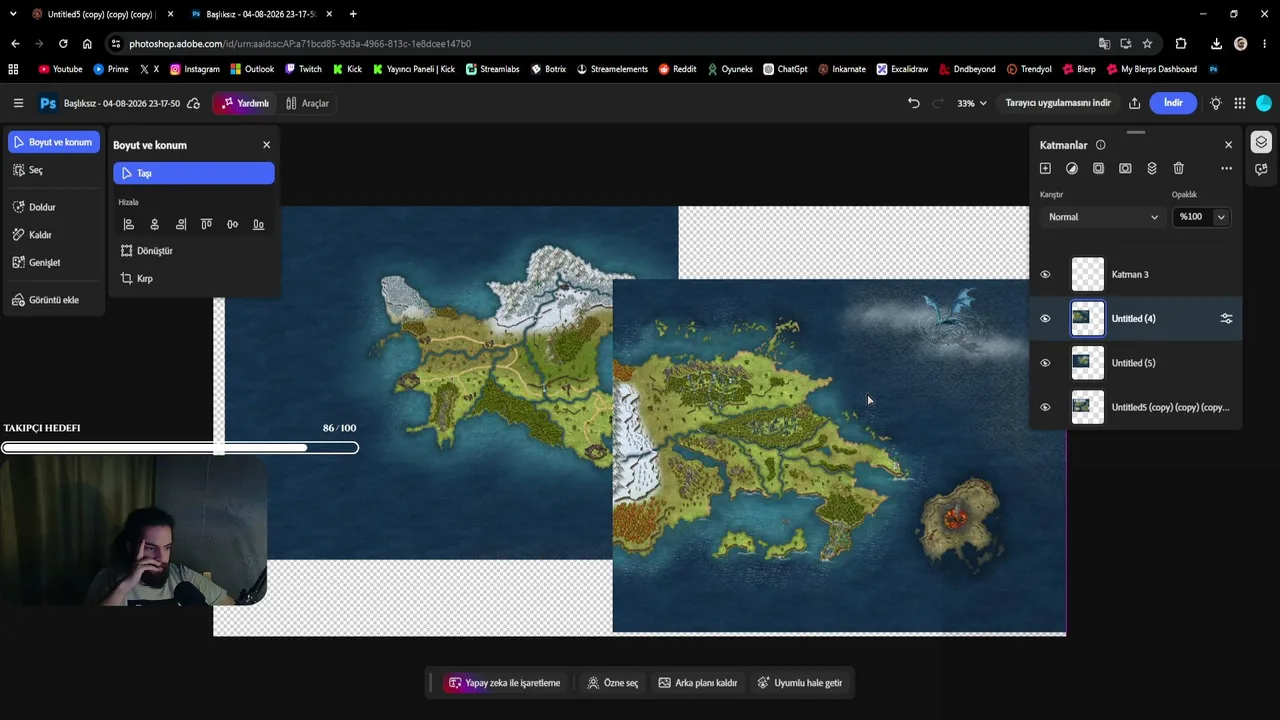Choose Taşı in Boyut ve konum panel
Image resolution: width=1280 pixels, height=720 pixels.
[x=194, y=173]
